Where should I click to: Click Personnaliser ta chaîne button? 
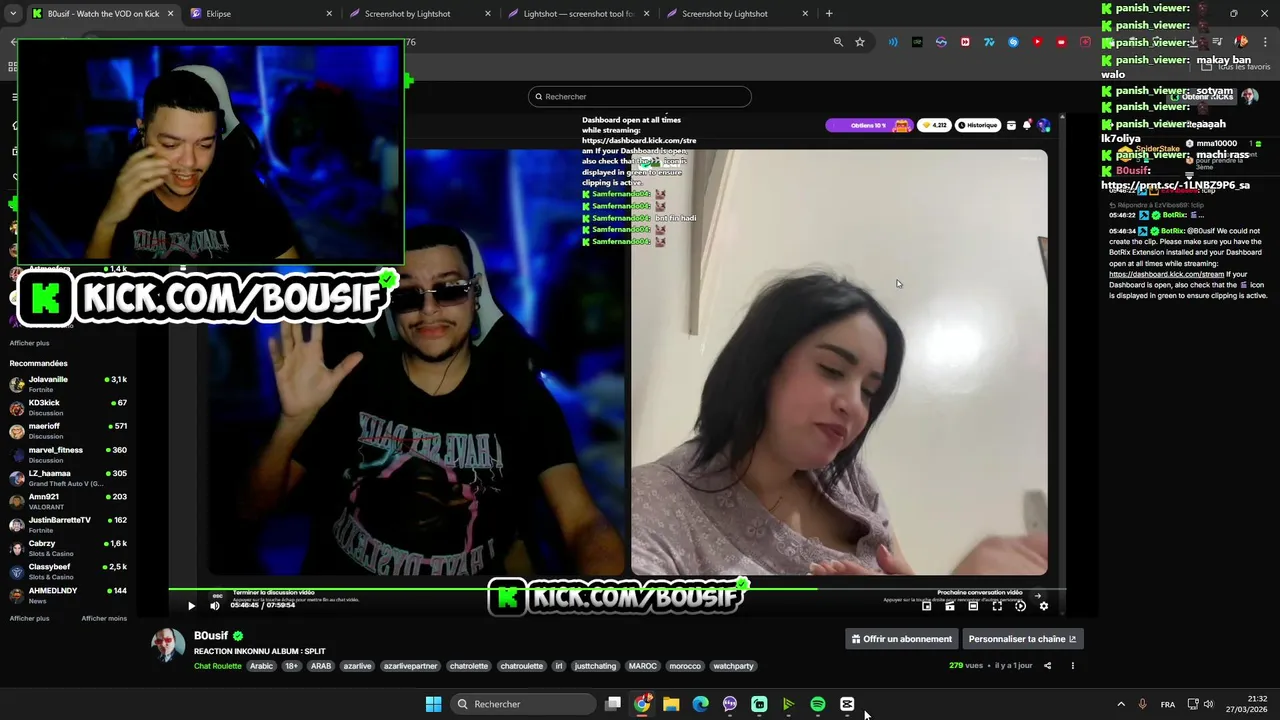[1022, 639]
